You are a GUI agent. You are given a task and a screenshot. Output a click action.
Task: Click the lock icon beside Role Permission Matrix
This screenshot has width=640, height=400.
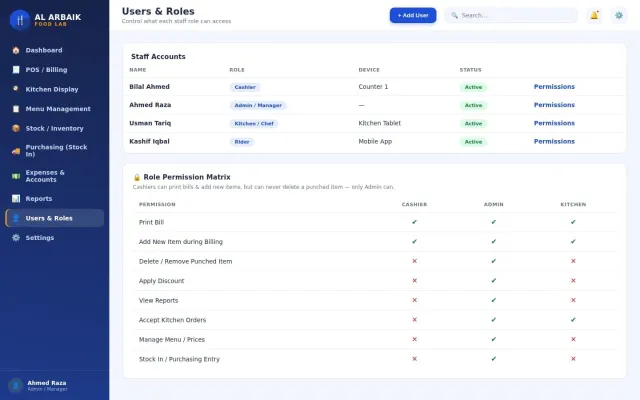point(137,177)
